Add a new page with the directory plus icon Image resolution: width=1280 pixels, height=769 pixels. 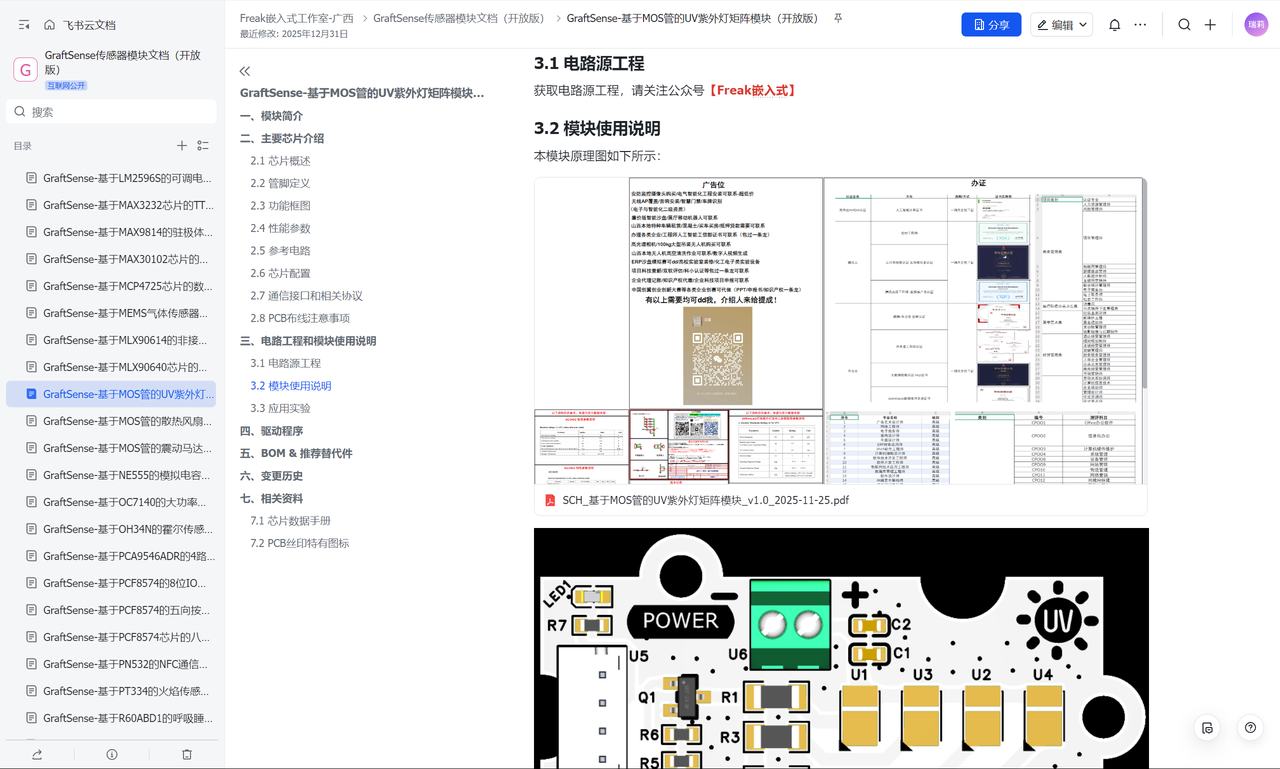pyautogui.click(x=182, y=146)
